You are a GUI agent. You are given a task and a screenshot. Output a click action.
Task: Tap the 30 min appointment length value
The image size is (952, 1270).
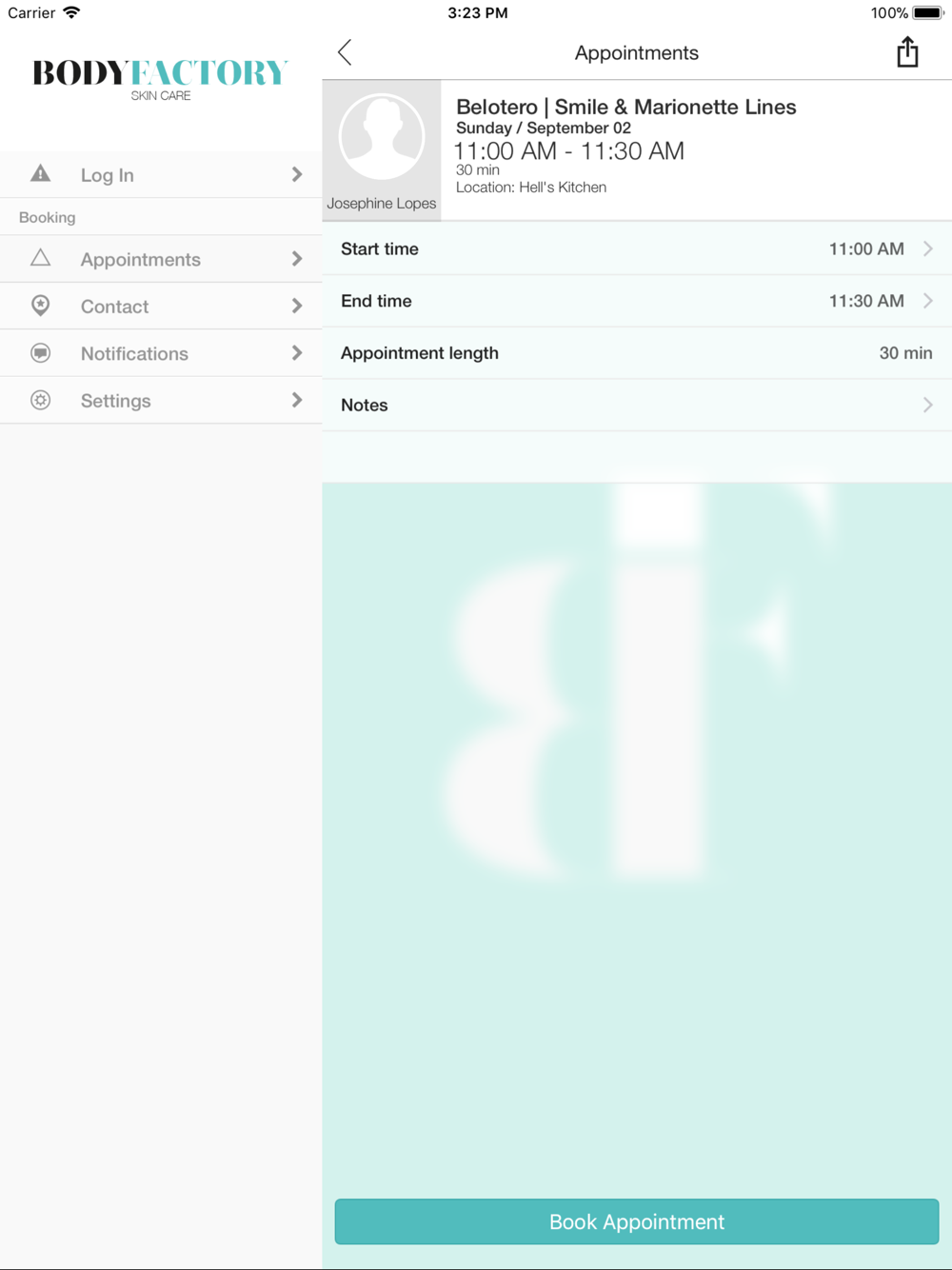click(x=905, y=353)
